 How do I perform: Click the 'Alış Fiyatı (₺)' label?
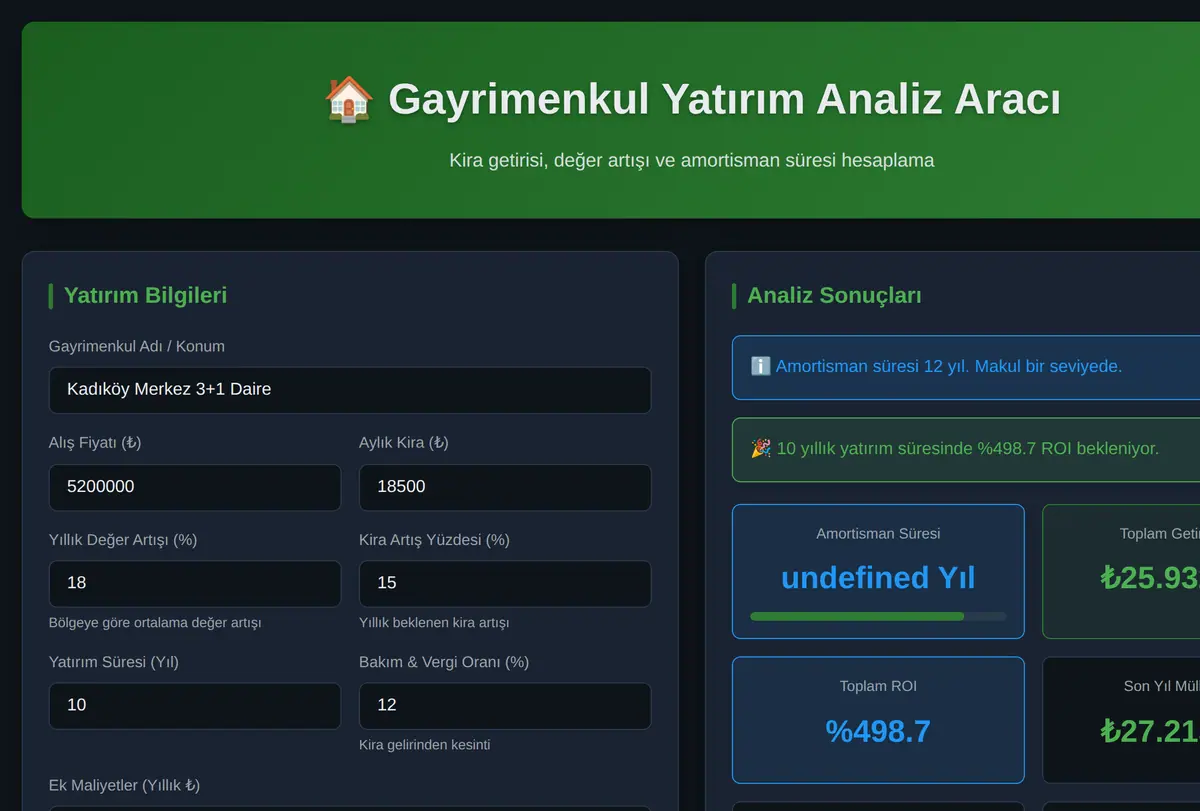tap(95, 443)
